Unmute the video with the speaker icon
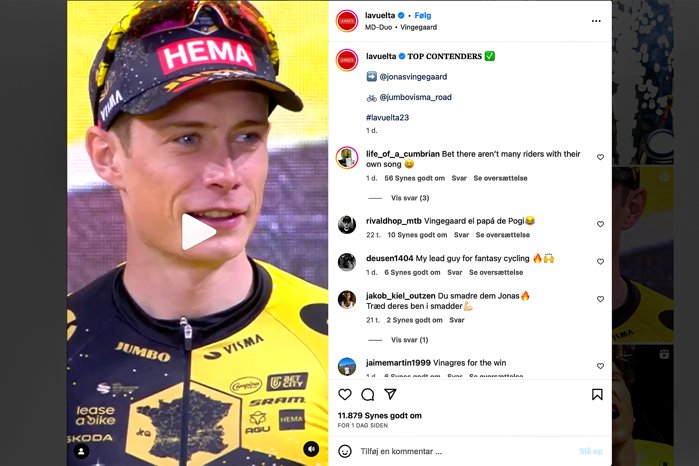 [311, 450]
